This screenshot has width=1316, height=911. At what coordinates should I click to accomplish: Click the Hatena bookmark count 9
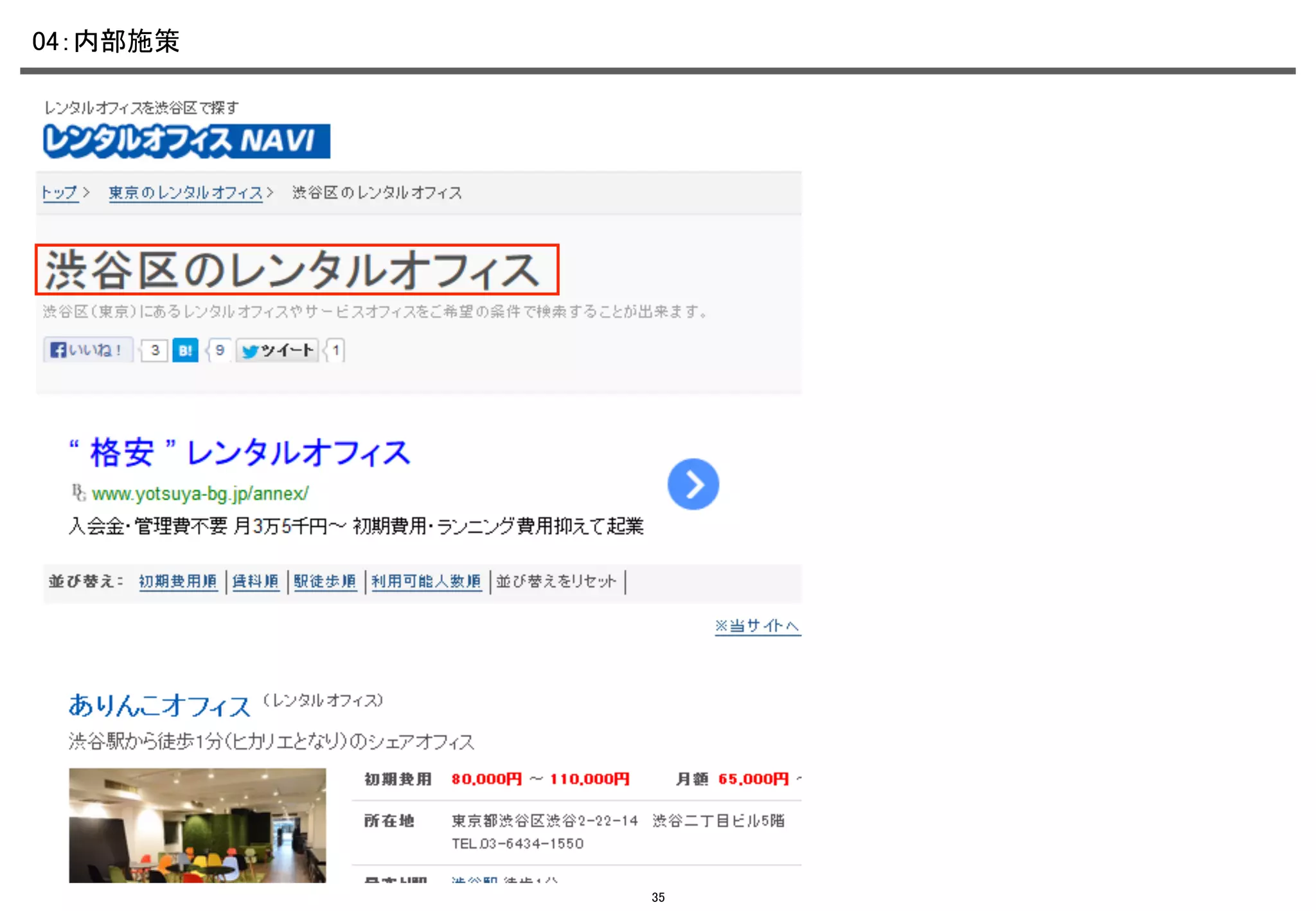pyautogui.click(x=220, y=350)
